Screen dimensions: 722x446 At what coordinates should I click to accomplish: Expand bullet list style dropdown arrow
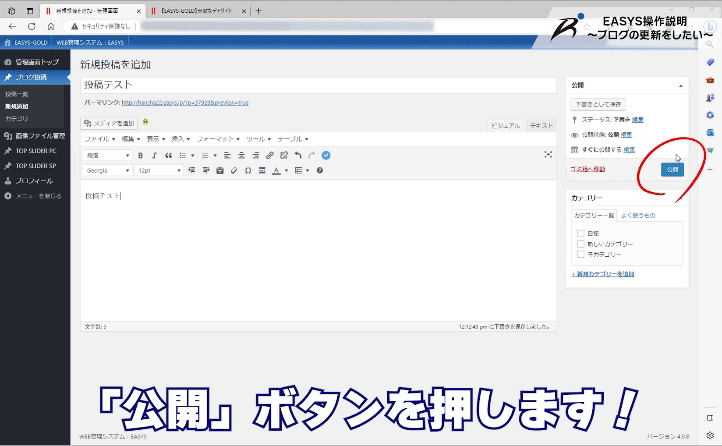pyautogui.click(x=192, y=156)
